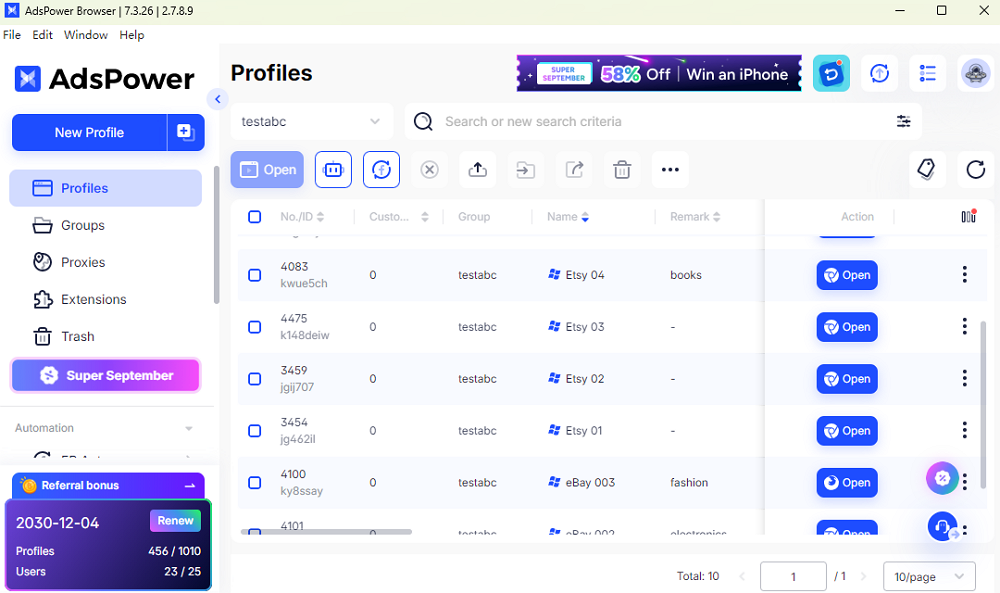Screen dimensions: 1000x593
Task: Click the Super September promo button
Action: 106,376
